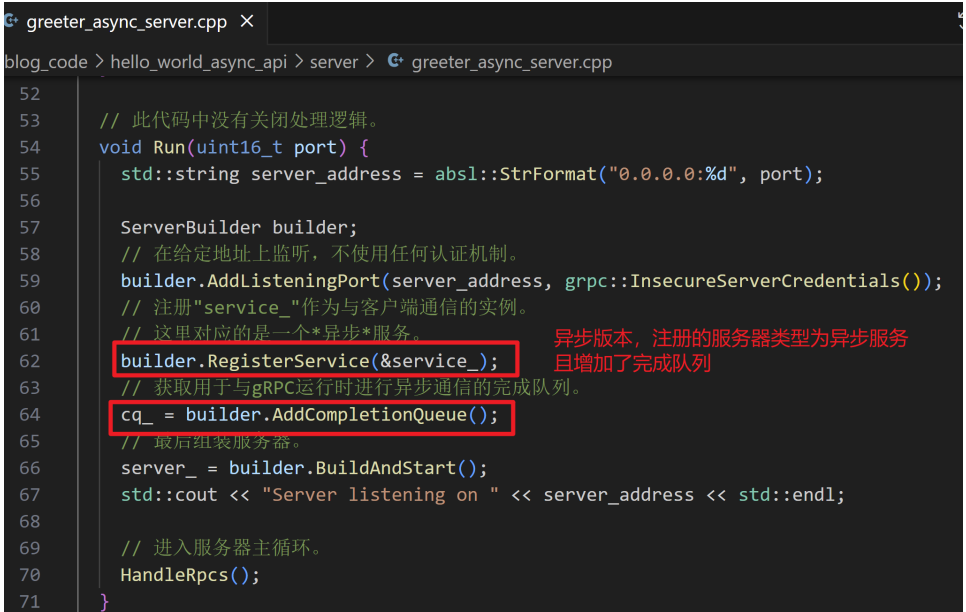Viewport: 966px width, 612px height.
Task: Click server_address variable on line 59
Action: (x=466, y=282)
